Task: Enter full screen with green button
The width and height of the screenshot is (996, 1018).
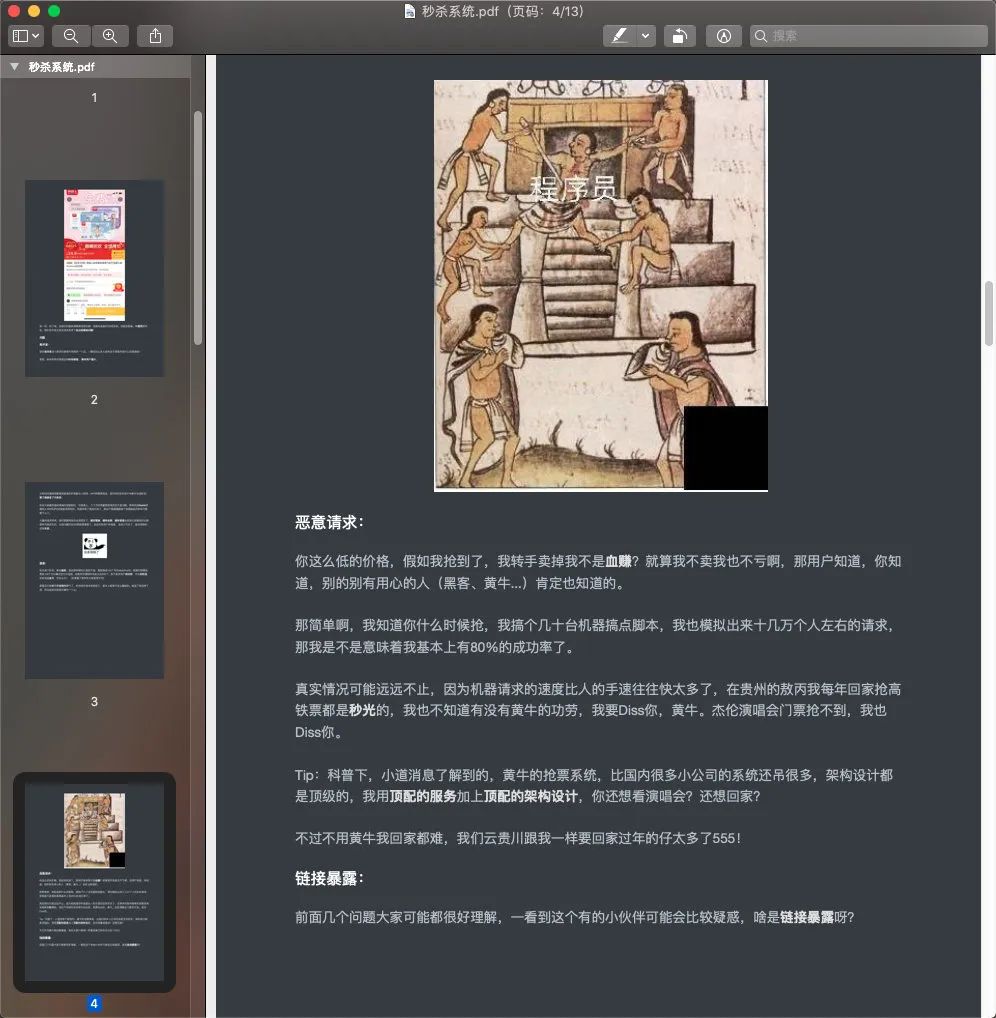Action: tap(54, 11)
